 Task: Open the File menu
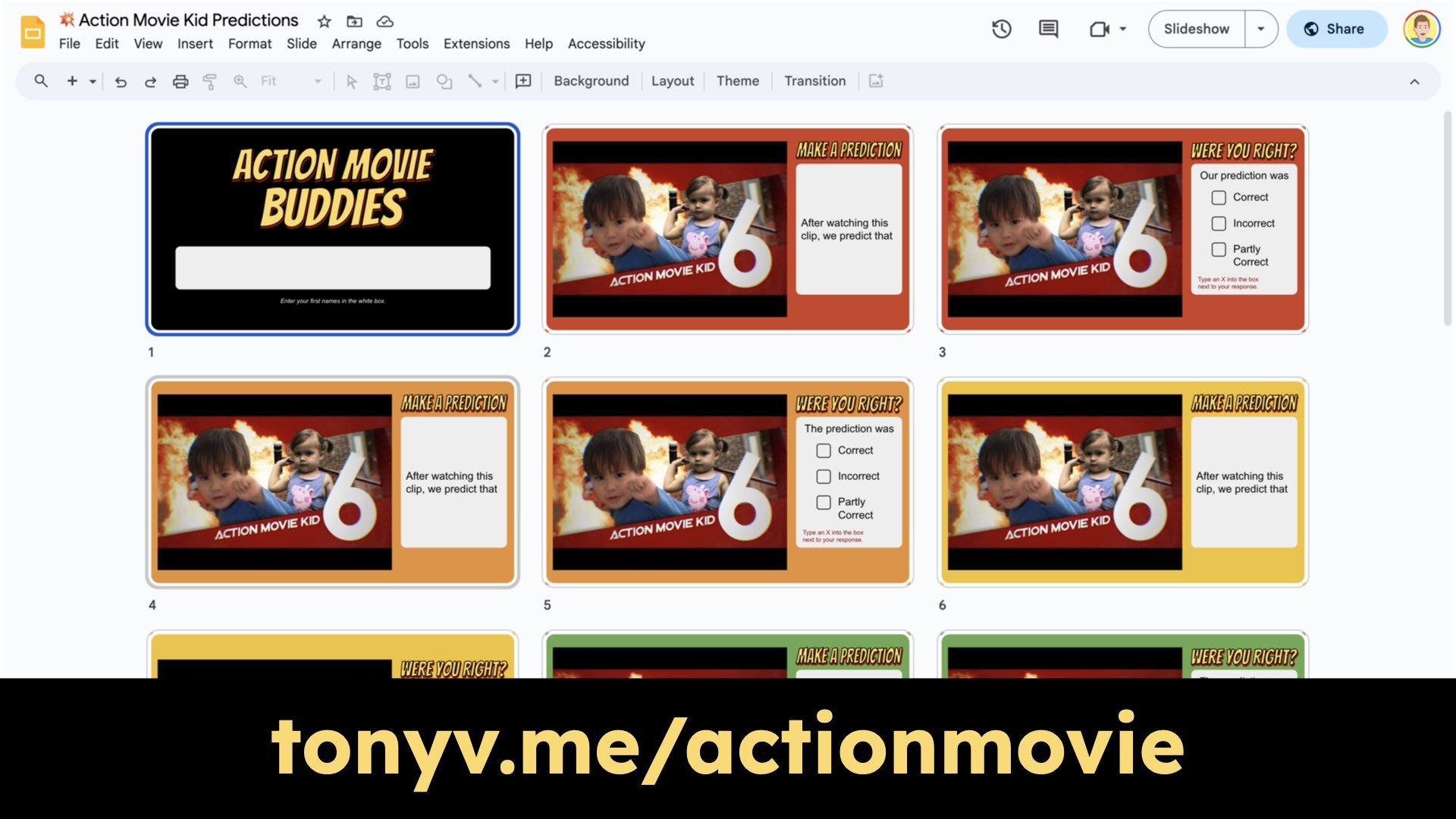(x=70, y=44)
